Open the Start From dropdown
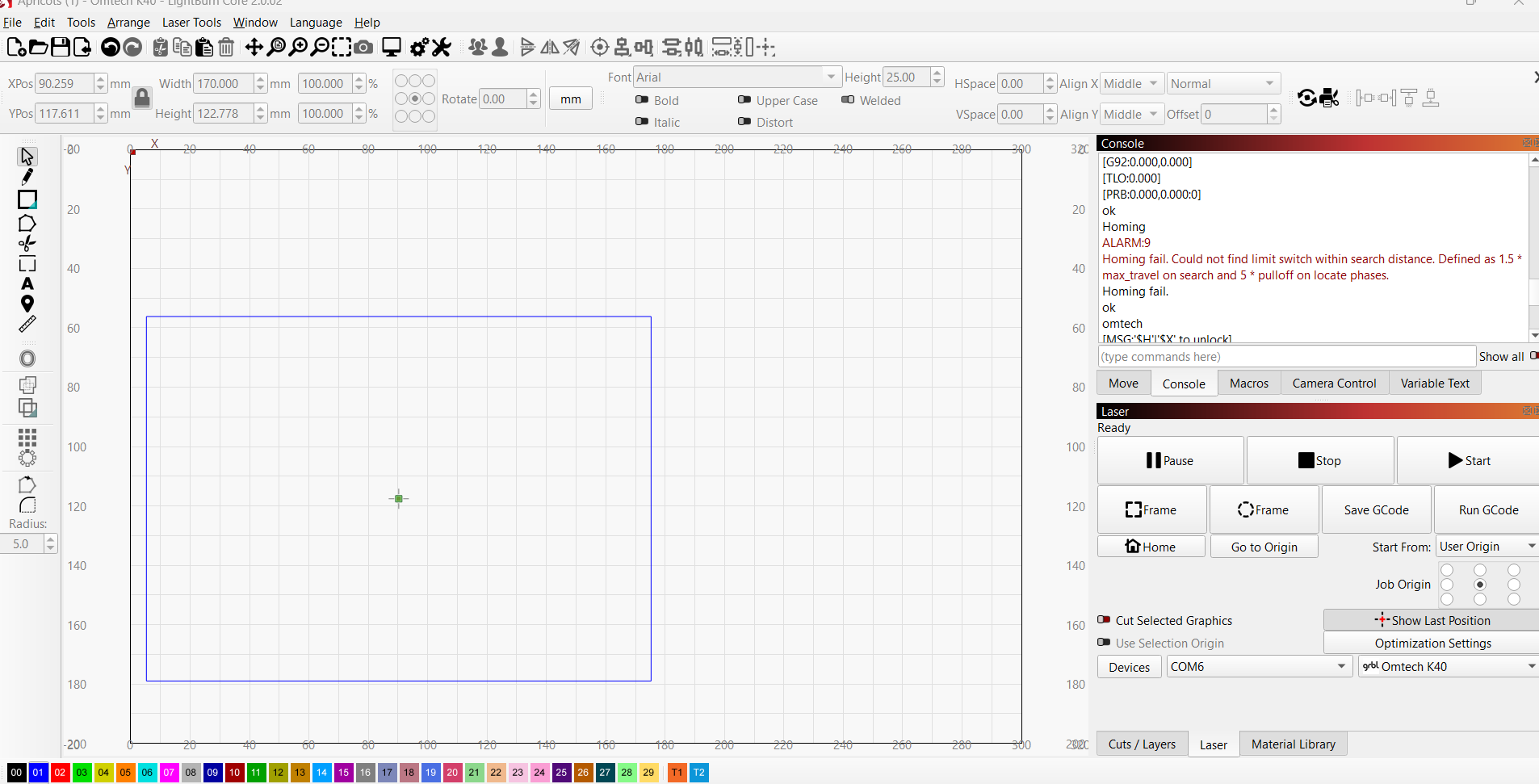Image resolution: width=1539 pixels, height=784 pixels. (x=1487, y=547)
